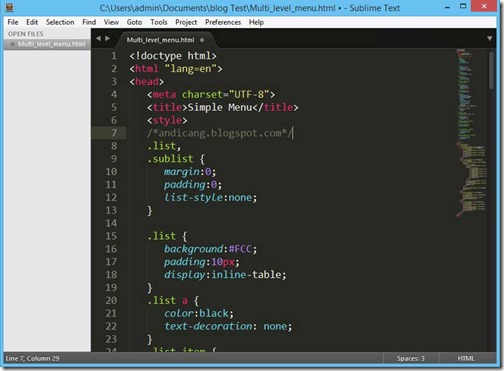This screenshot has height=371, width=504.
Task: Click the list-style:none; property
Action: click(x=210, y=197)
